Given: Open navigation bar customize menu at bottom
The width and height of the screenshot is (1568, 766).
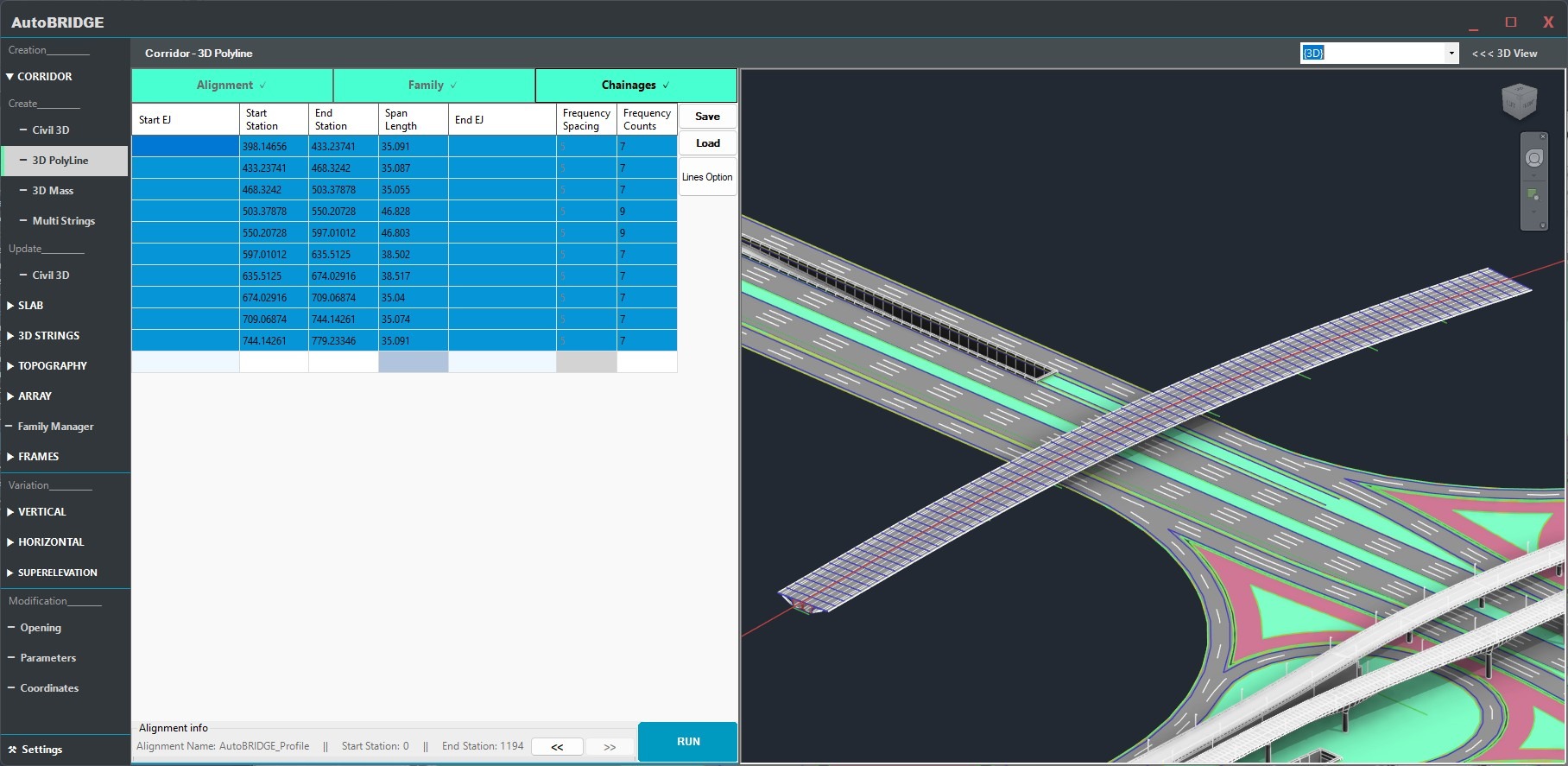Looking at the screenshot, I should click(x=1543, y=225).
